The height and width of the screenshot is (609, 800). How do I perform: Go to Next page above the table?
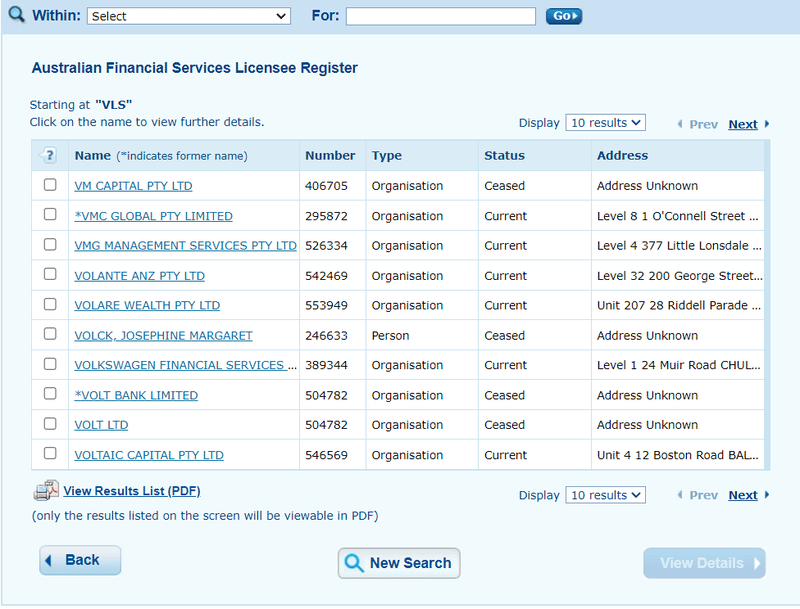coord(743,124)
